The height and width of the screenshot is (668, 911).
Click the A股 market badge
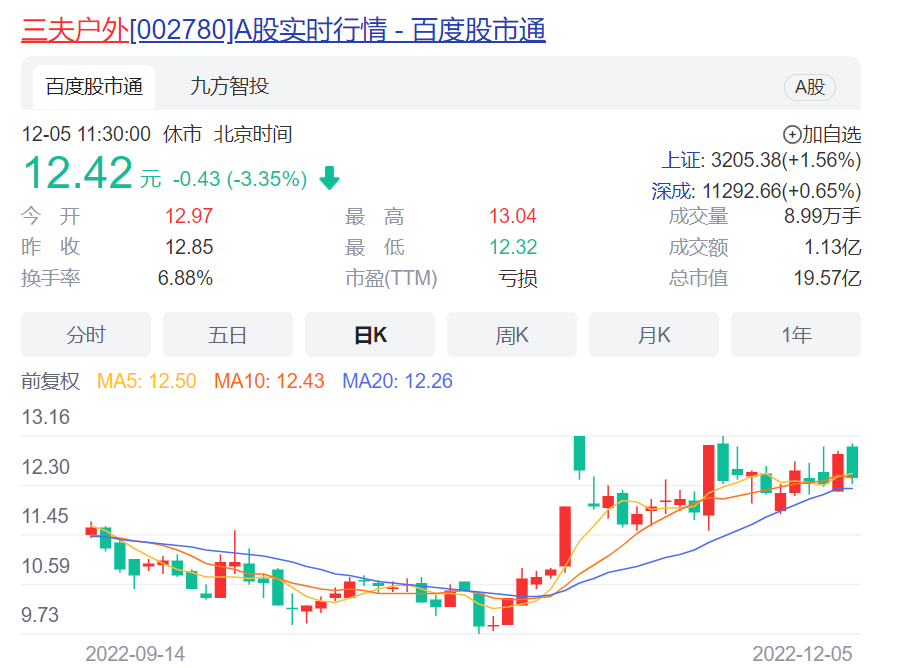(x=809, y=87)
